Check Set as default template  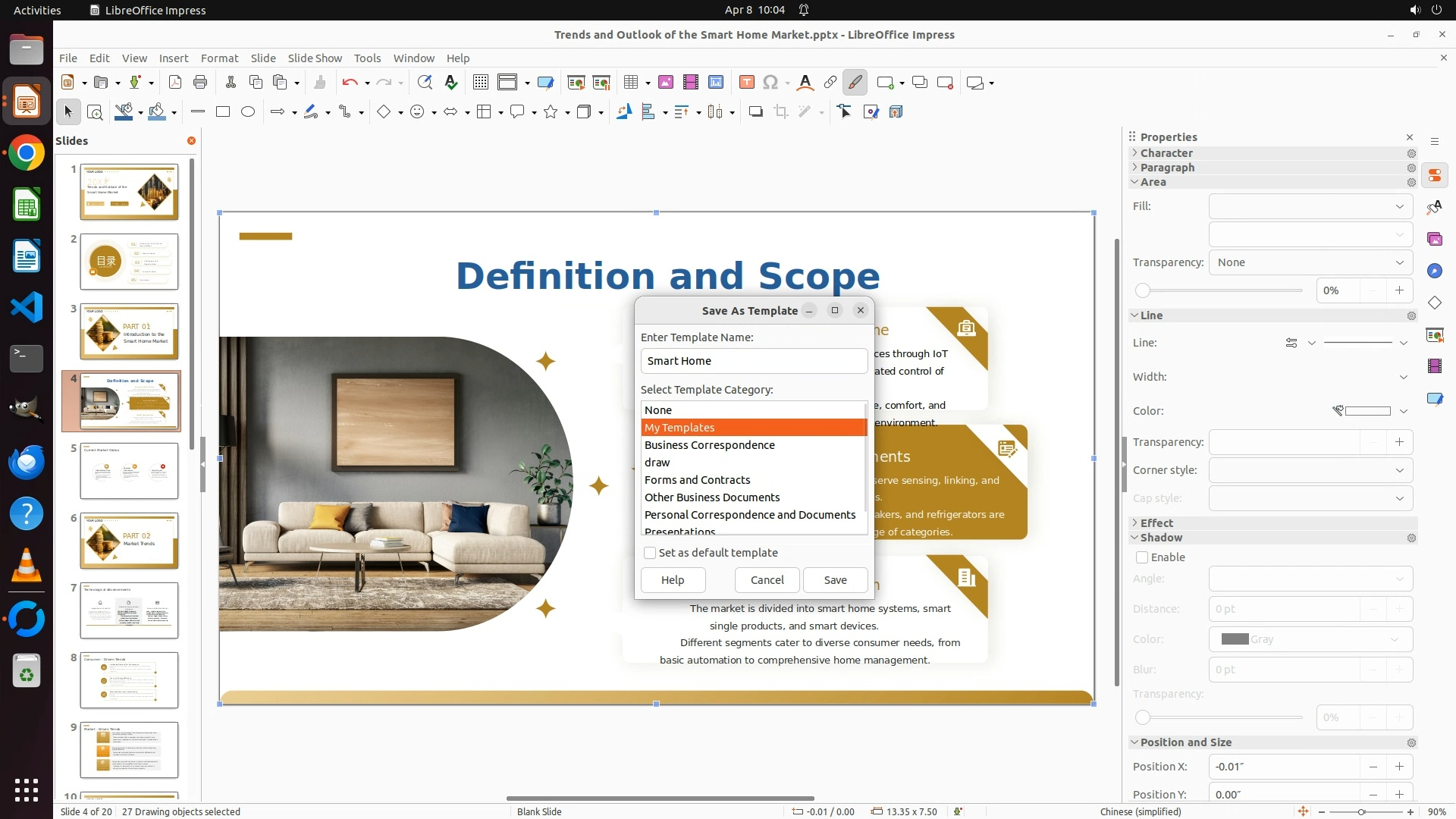650,553
